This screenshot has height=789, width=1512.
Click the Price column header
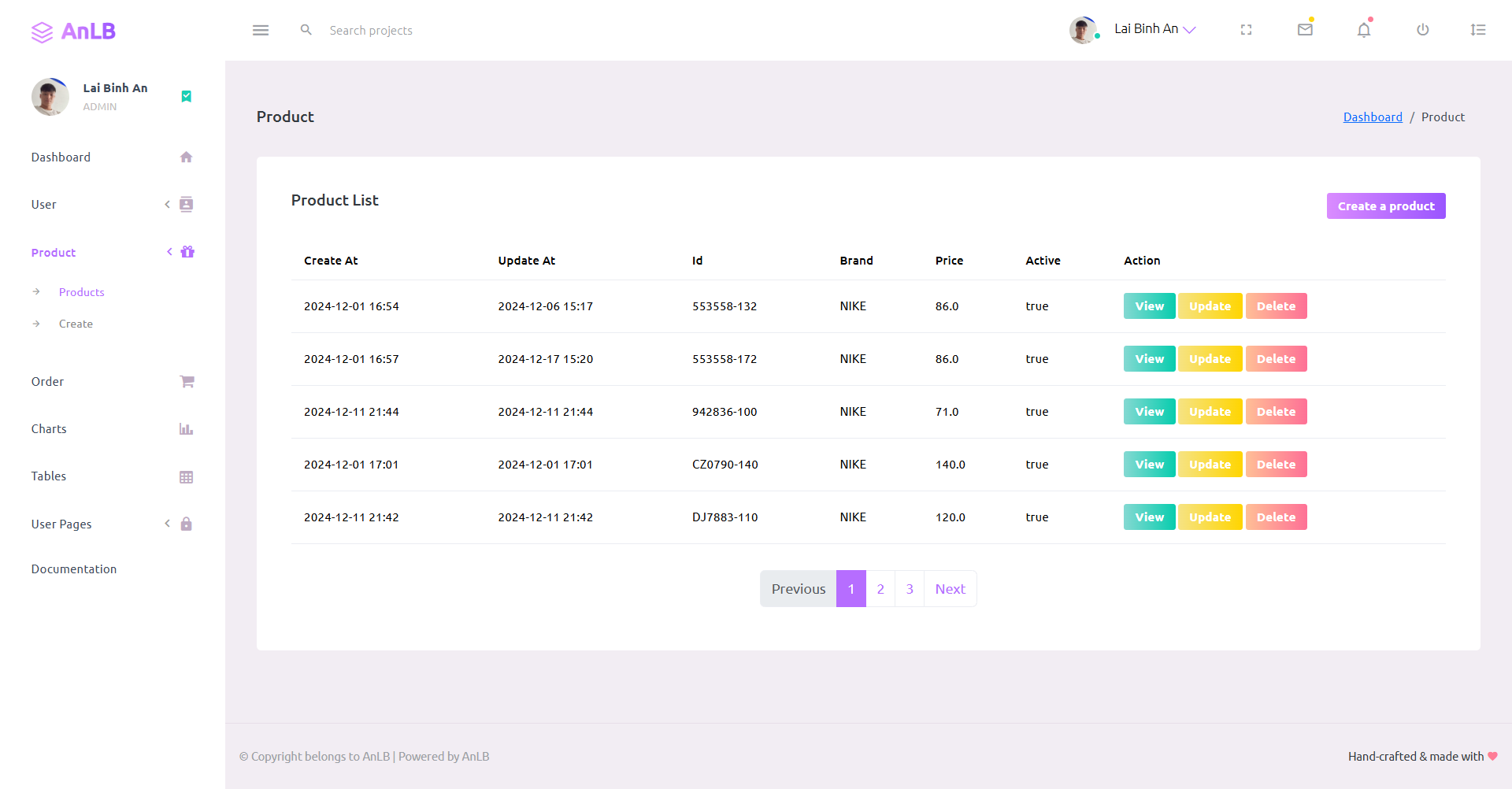pos(949,261)
